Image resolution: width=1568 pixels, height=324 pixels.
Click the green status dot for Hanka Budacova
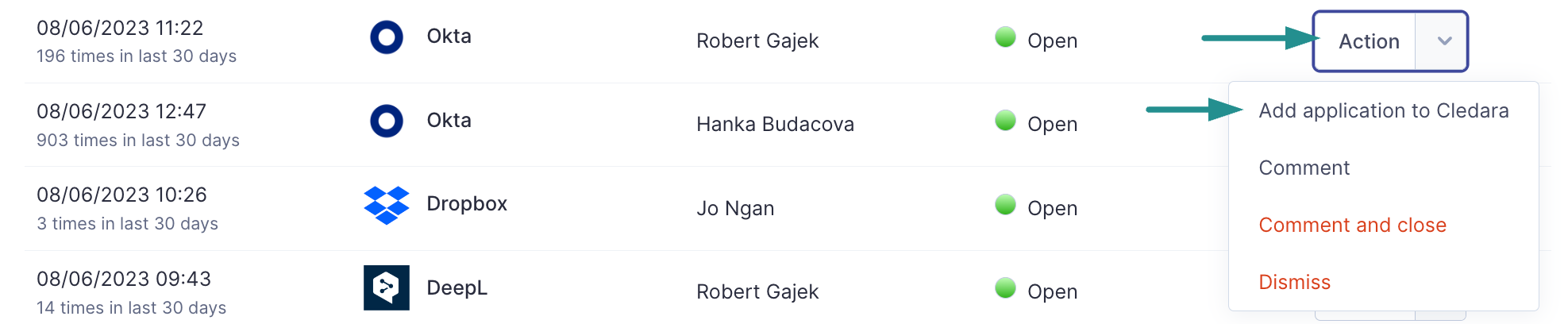(x=1006, y=121)
